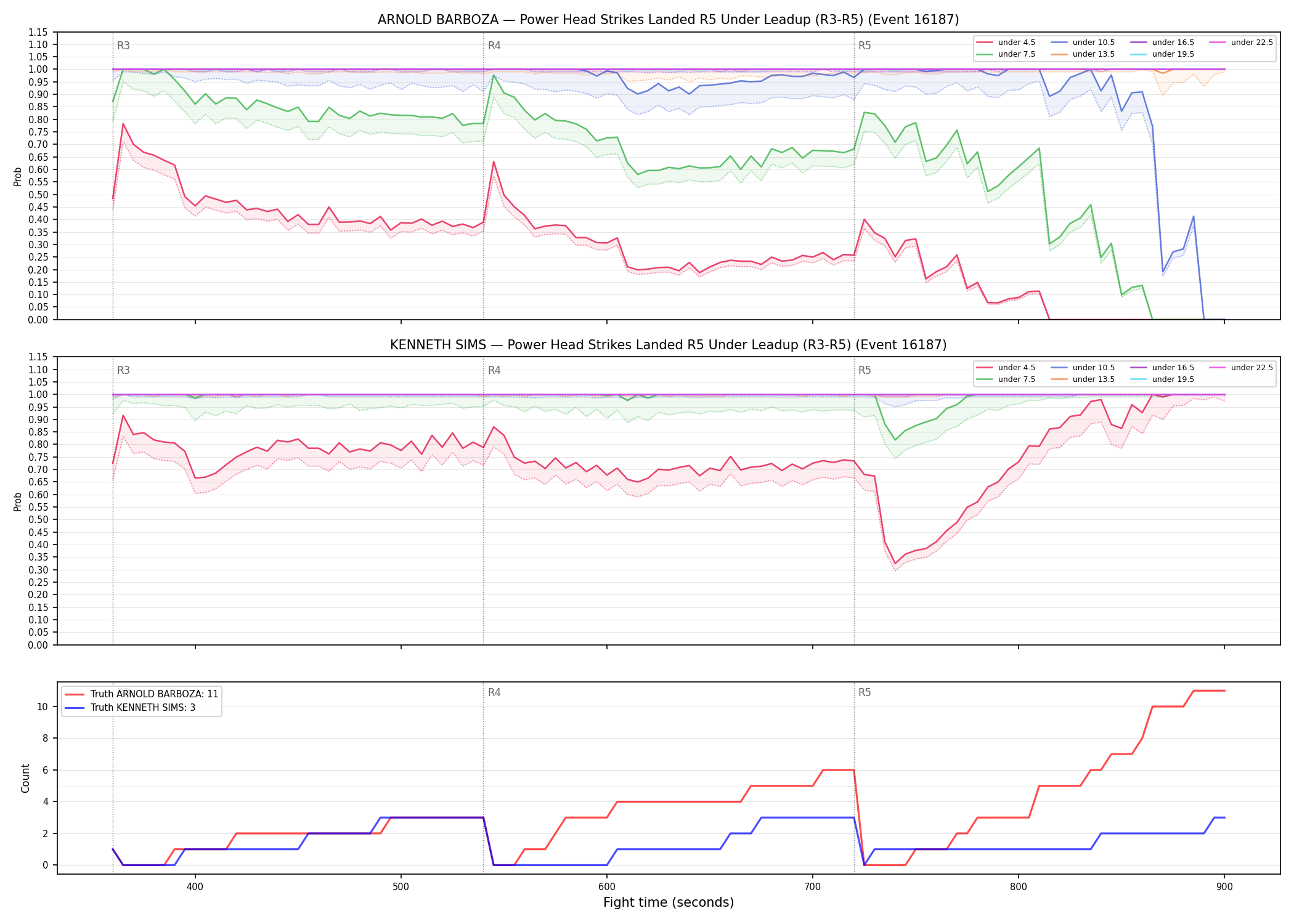Screen dimensions: 1294x924
Task: Click magenta 'under 22.5' line swatch in Sims legend
Action: [x=1218, y=368]
